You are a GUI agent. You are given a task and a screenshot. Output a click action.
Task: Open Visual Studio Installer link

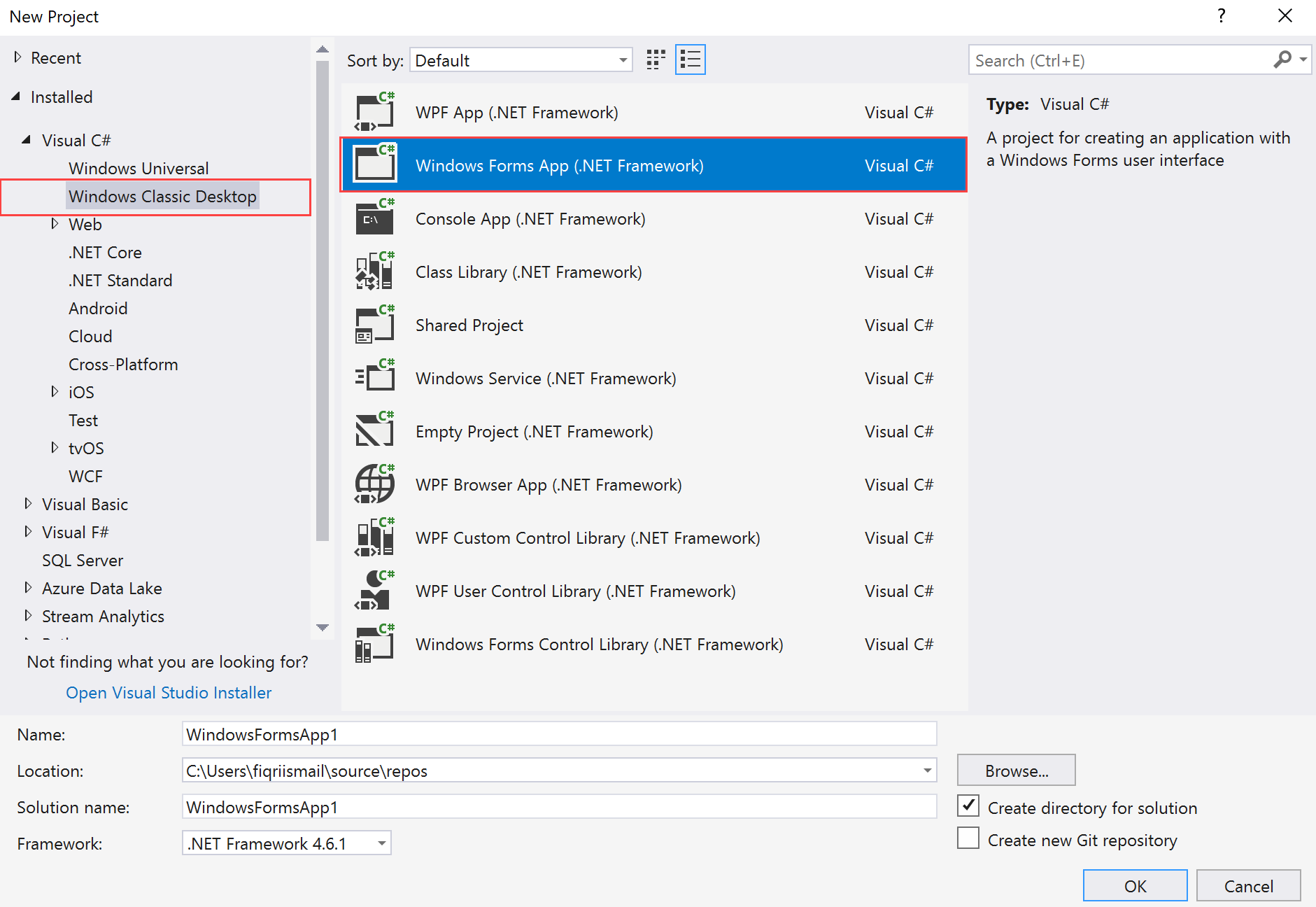(x=169, y=693)
